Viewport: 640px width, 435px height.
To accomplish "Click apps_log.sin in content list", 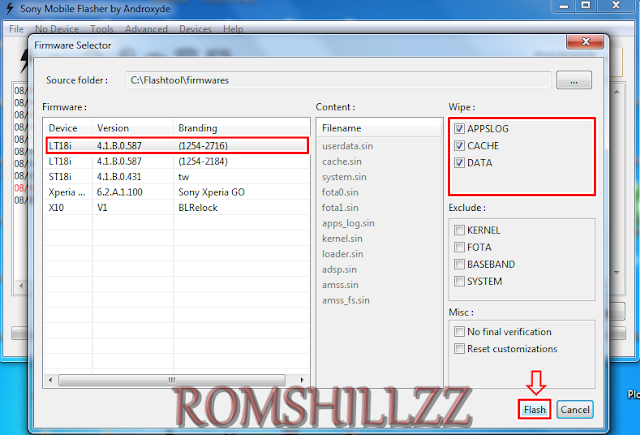I will 348,223.
